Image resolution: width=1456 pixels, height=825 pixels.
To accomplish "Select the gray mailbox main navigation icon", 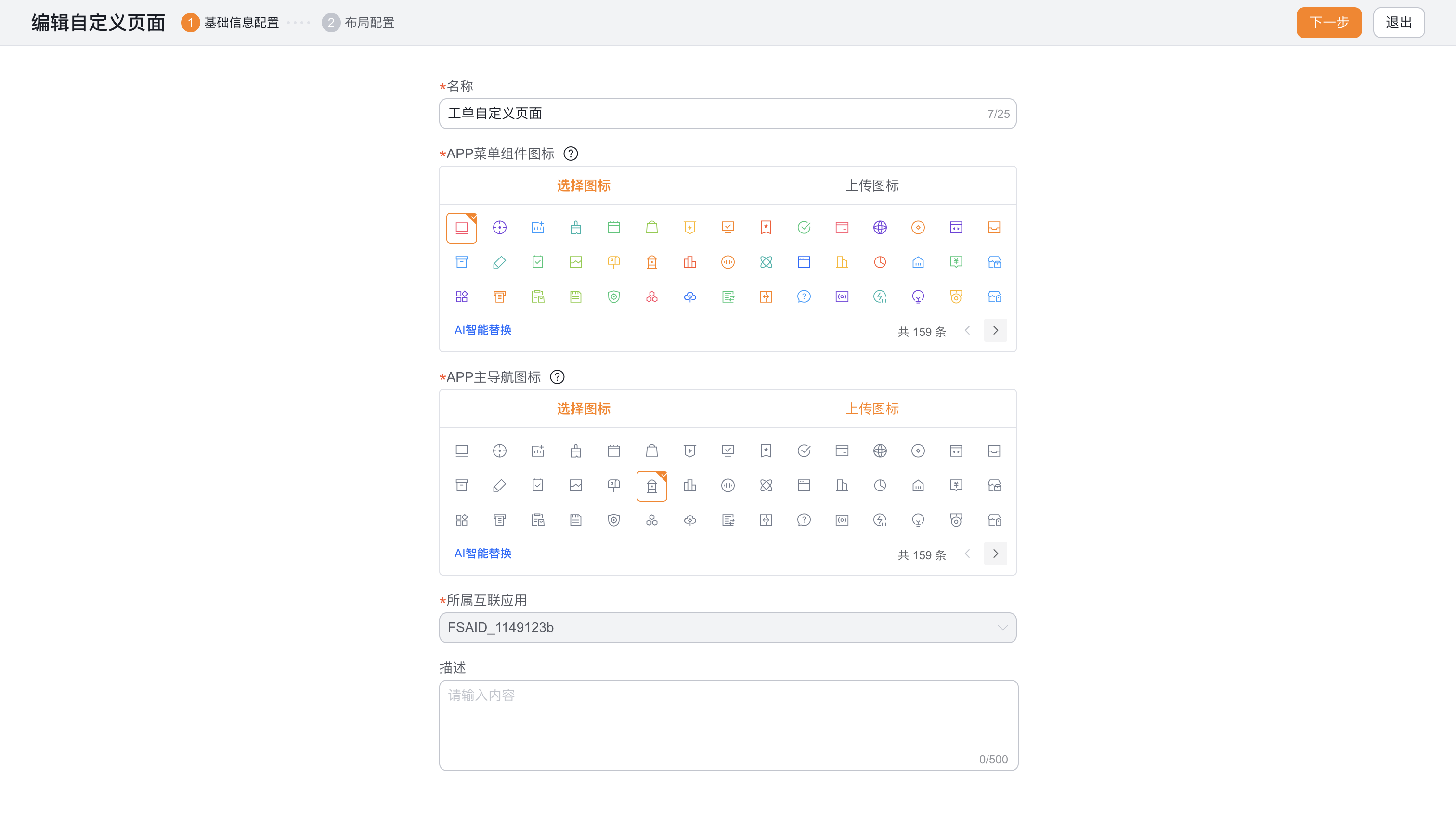I will [x=614, y=486].
